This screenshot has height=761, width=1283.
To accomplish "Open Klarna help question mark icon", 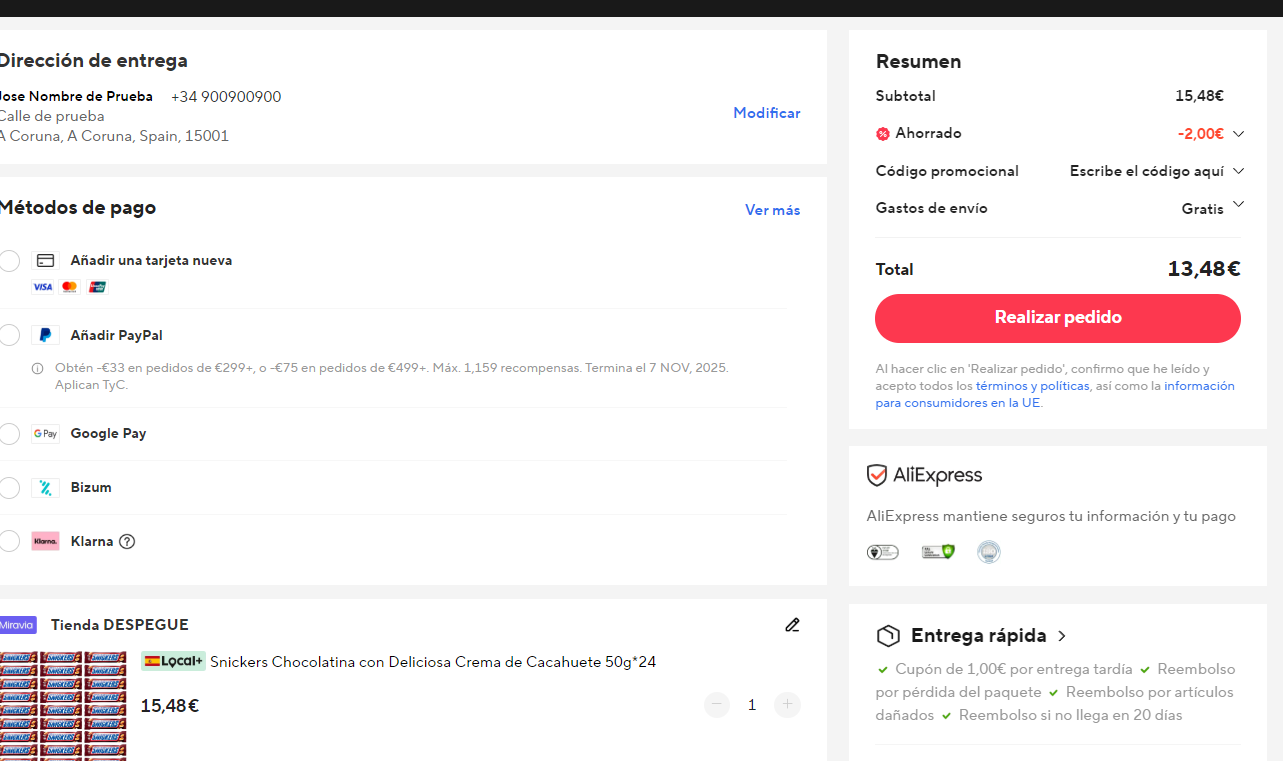I will [x=127, y=542].
